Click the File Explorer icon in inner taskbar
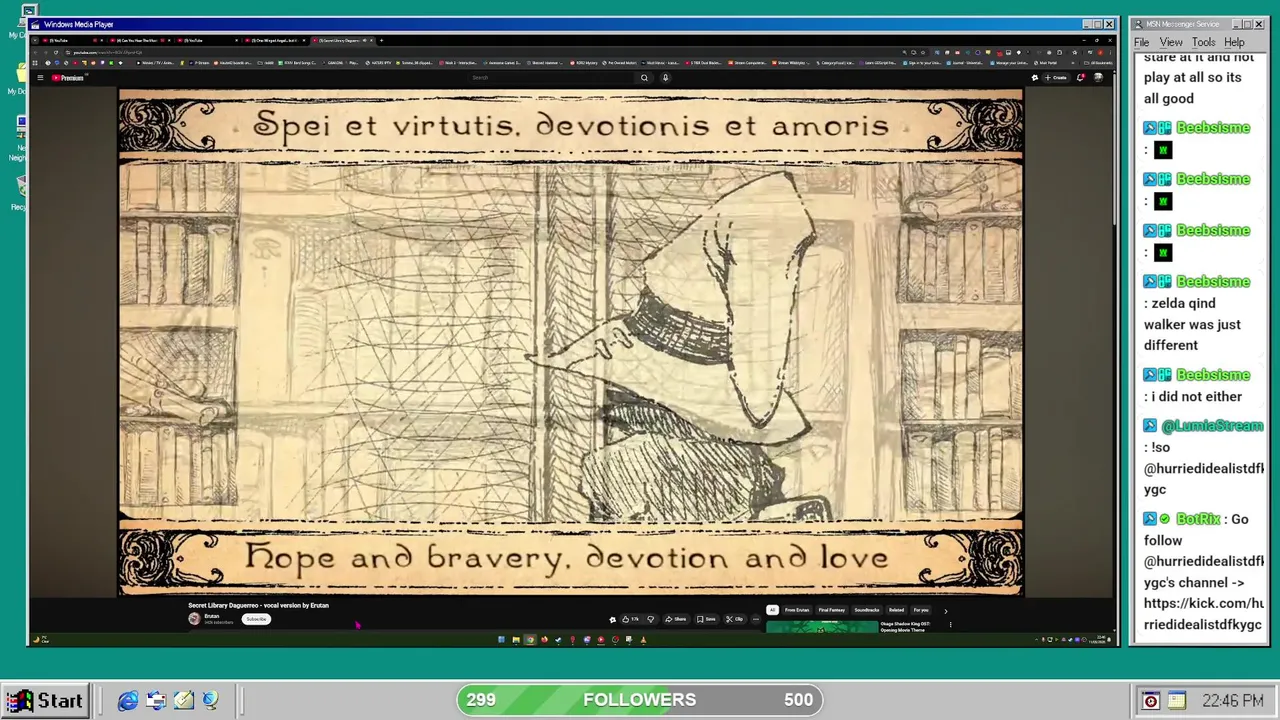Screen dimensions: 1280x720 tap(516, 640)
